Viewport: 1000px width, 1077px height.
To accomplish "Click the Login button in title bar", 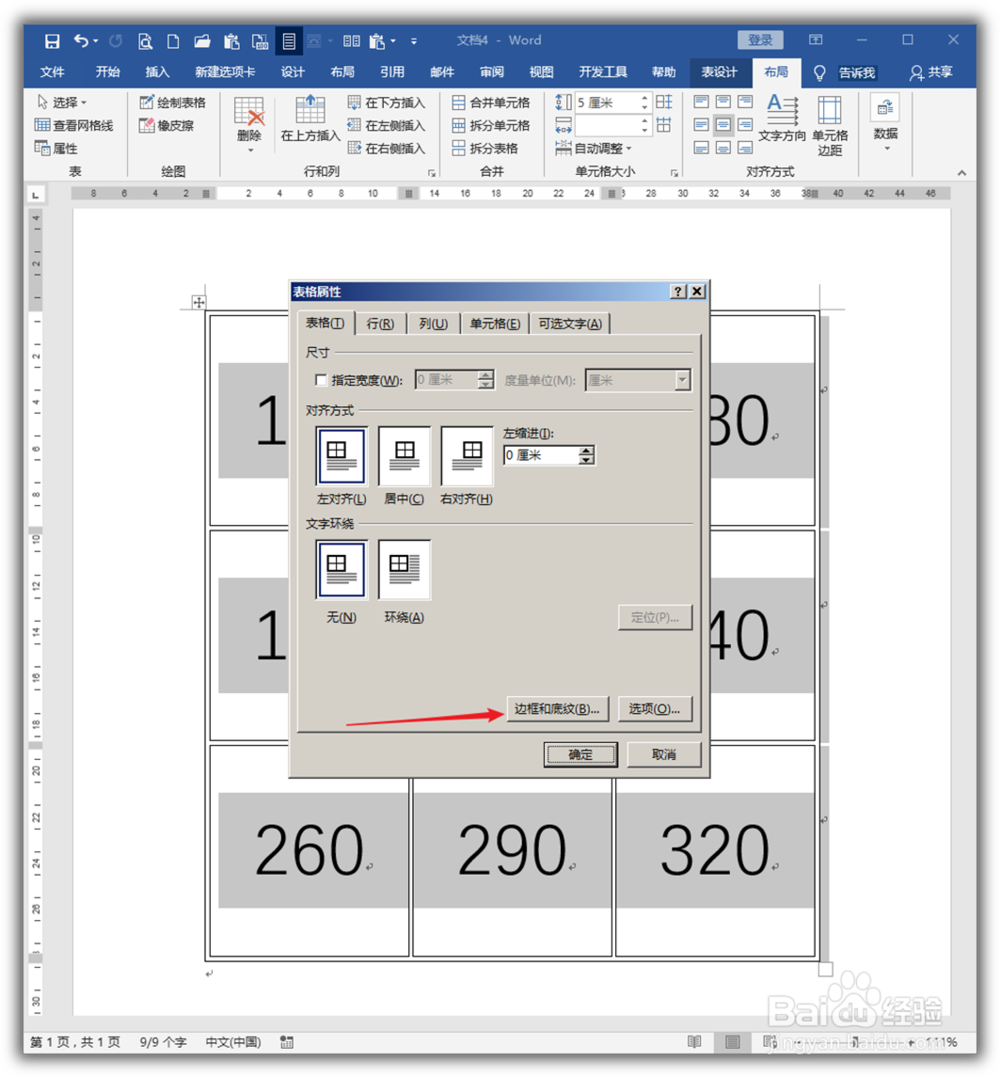I will (x=760, y=41).
